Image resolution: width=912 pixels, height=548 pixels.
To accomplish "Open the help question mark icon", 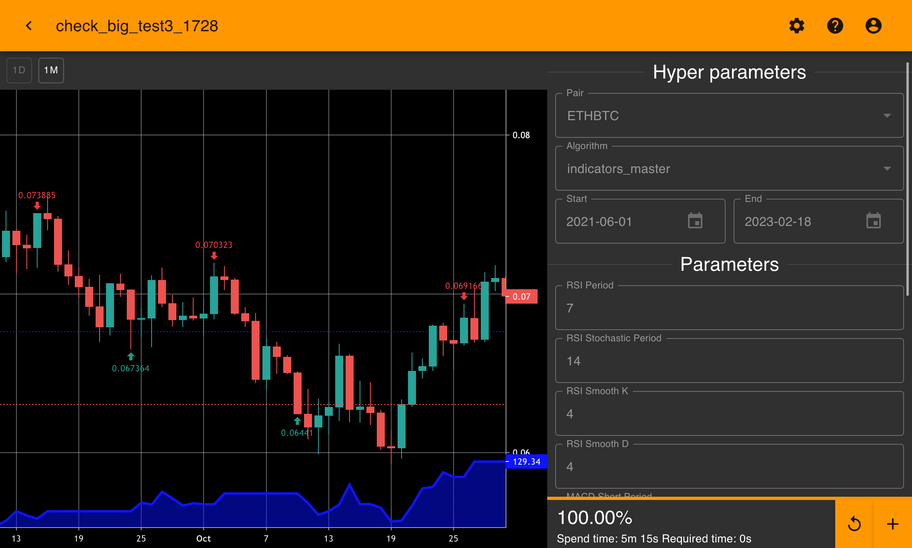I will coord(835,26).
